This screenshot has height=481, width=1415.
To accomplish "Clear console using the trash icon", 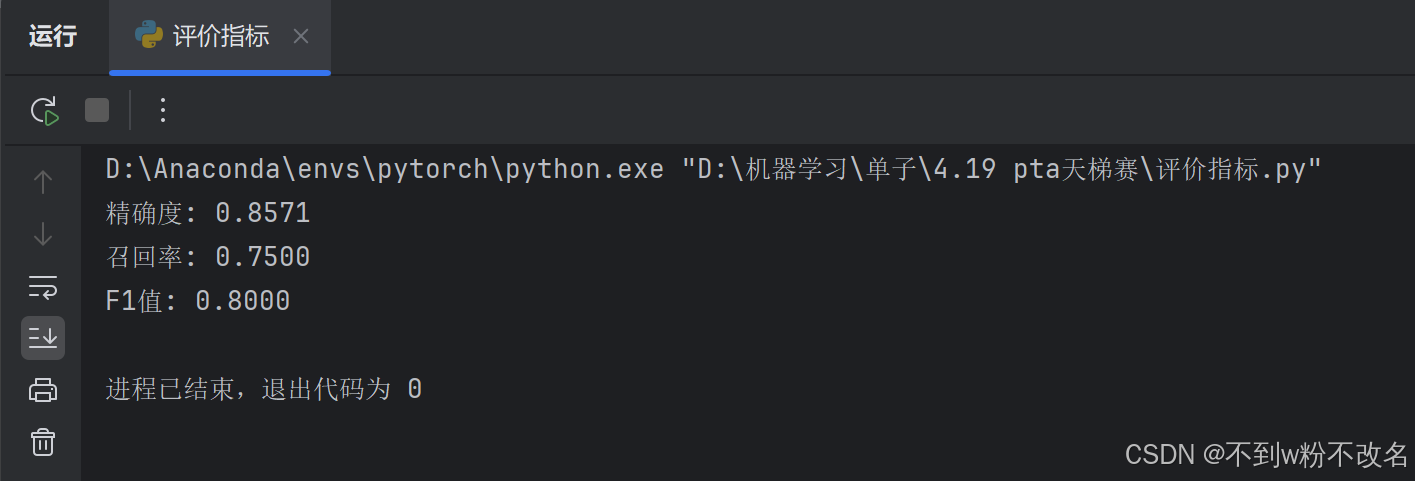I will 43,441.
